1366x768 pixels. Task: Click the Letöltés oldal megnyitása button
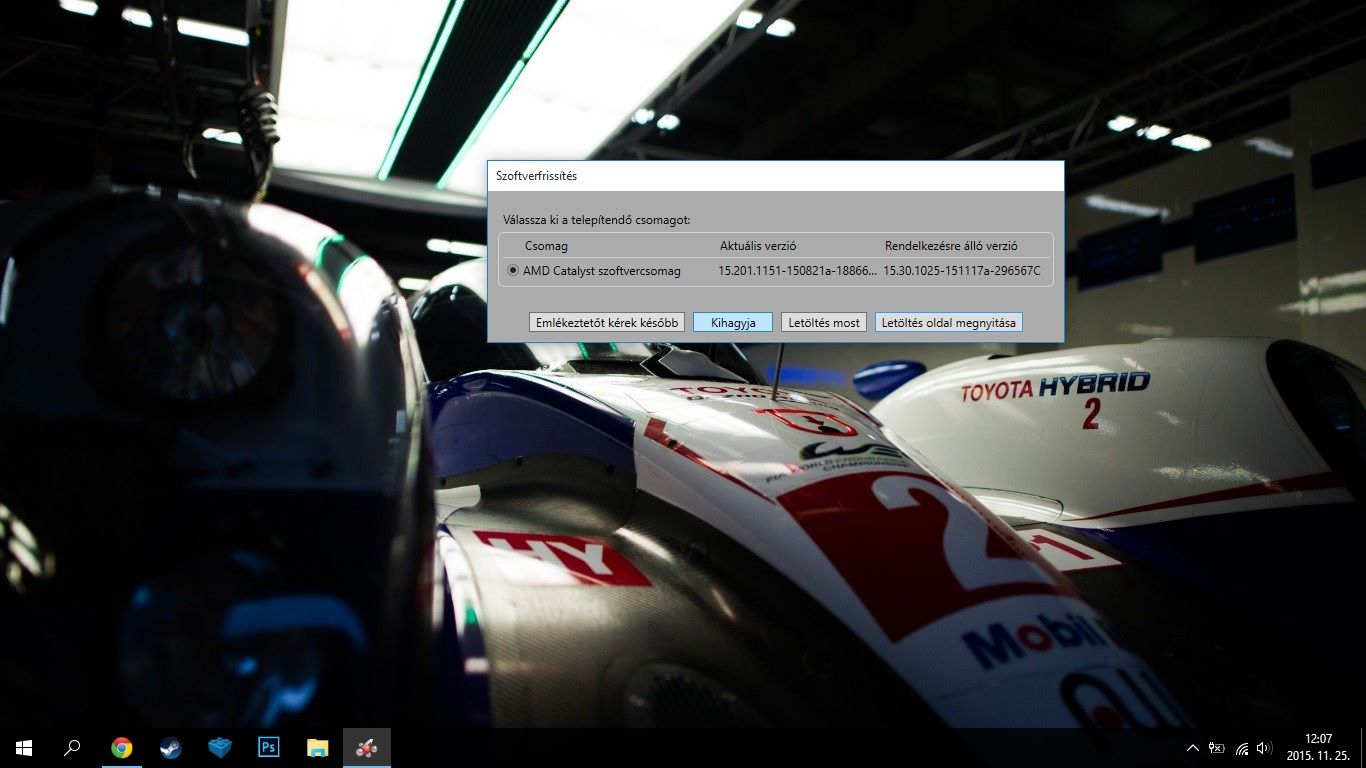(949, 322)
